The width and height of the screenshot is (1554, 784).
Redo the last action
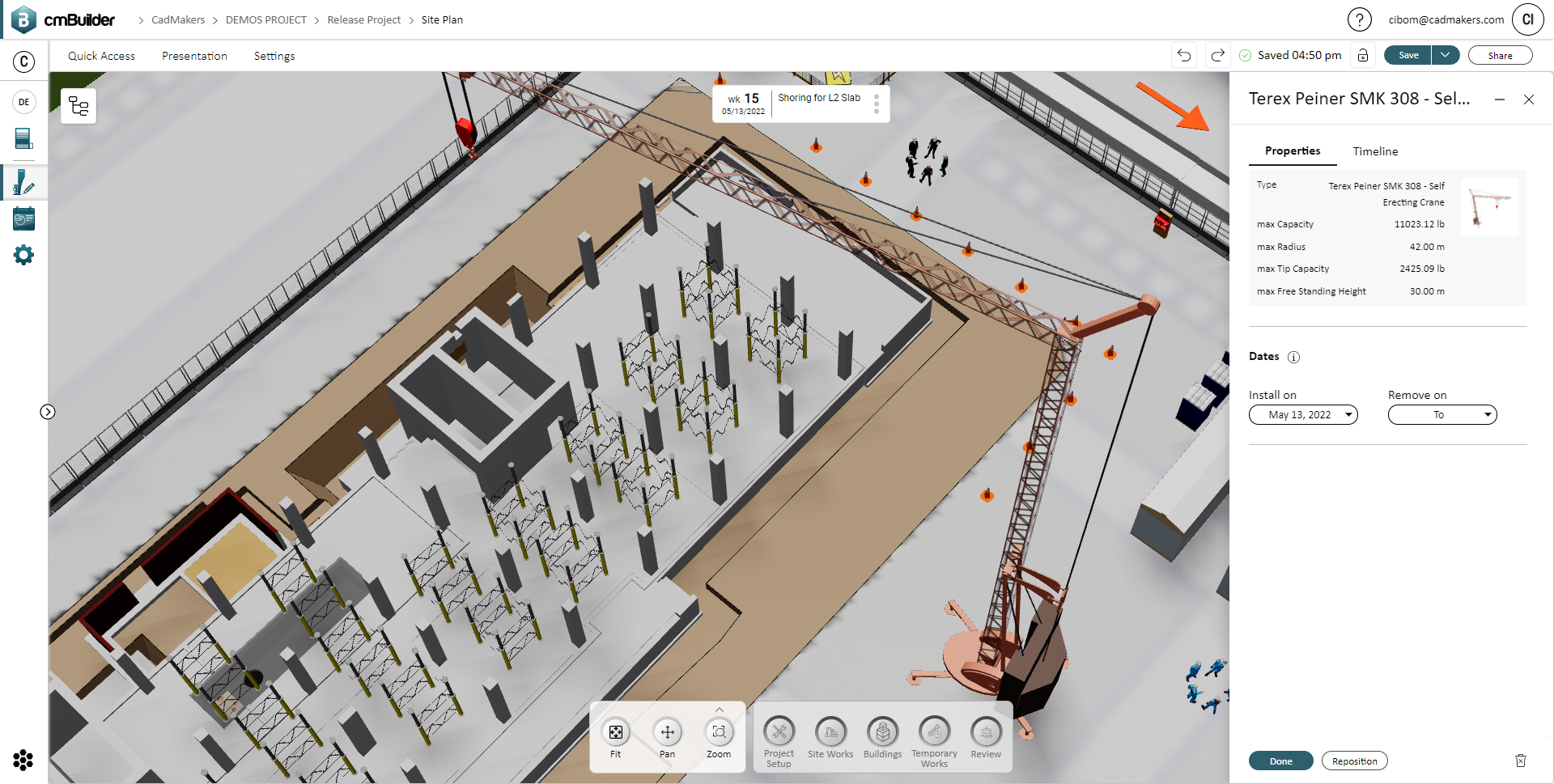coord(1218,55)
